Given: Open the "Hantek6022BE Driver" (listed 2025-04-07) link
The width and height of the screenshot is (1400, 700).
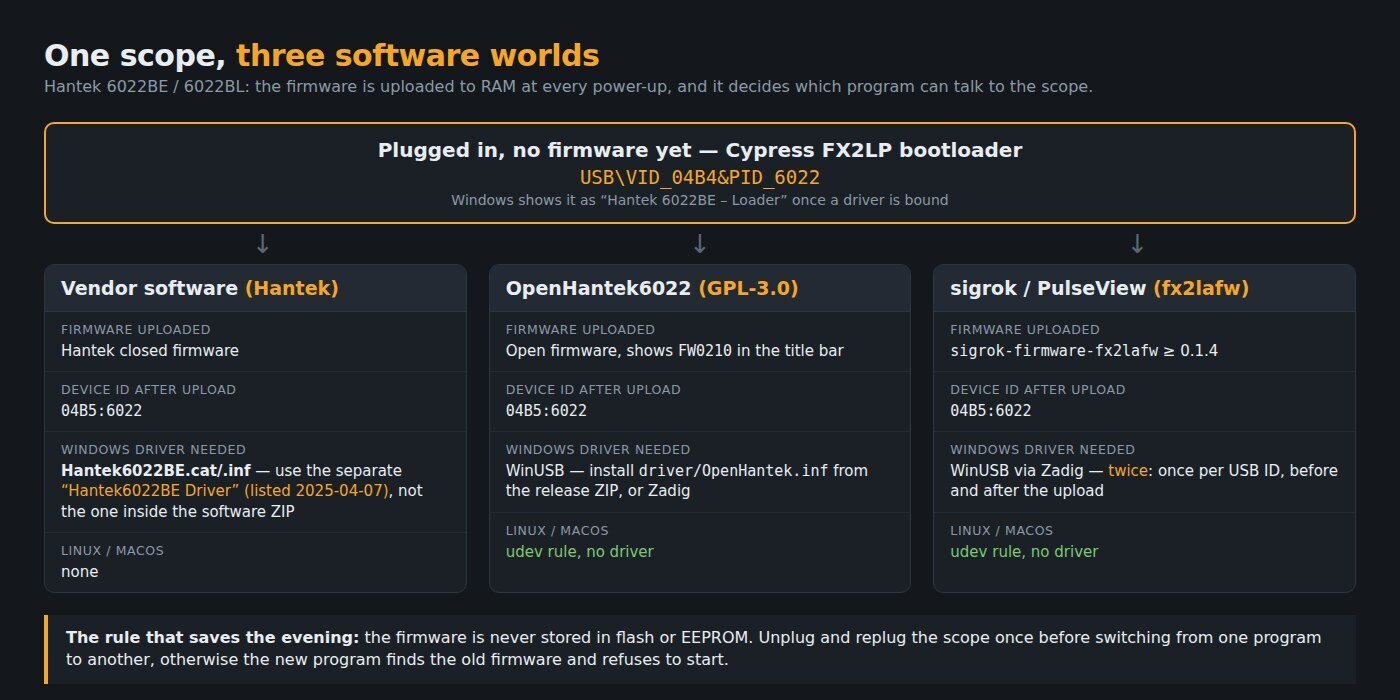Looking at the screenshot, I should click(x=225, y=491).
